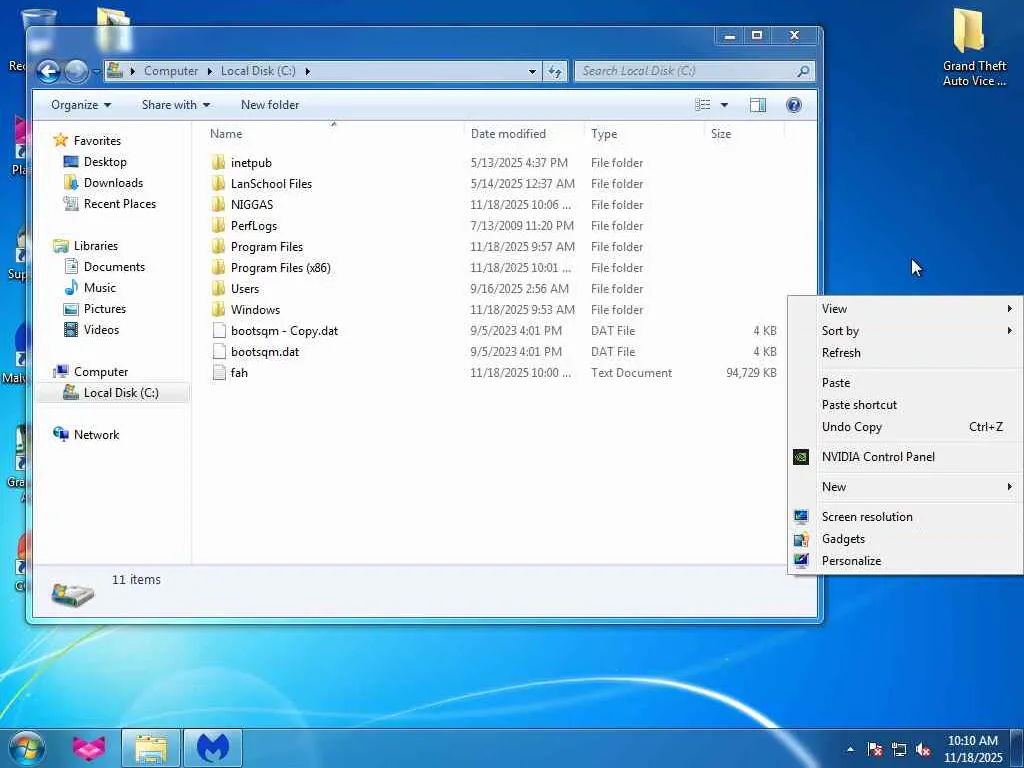Select Refresh in the context menu

tap(841, 353)
